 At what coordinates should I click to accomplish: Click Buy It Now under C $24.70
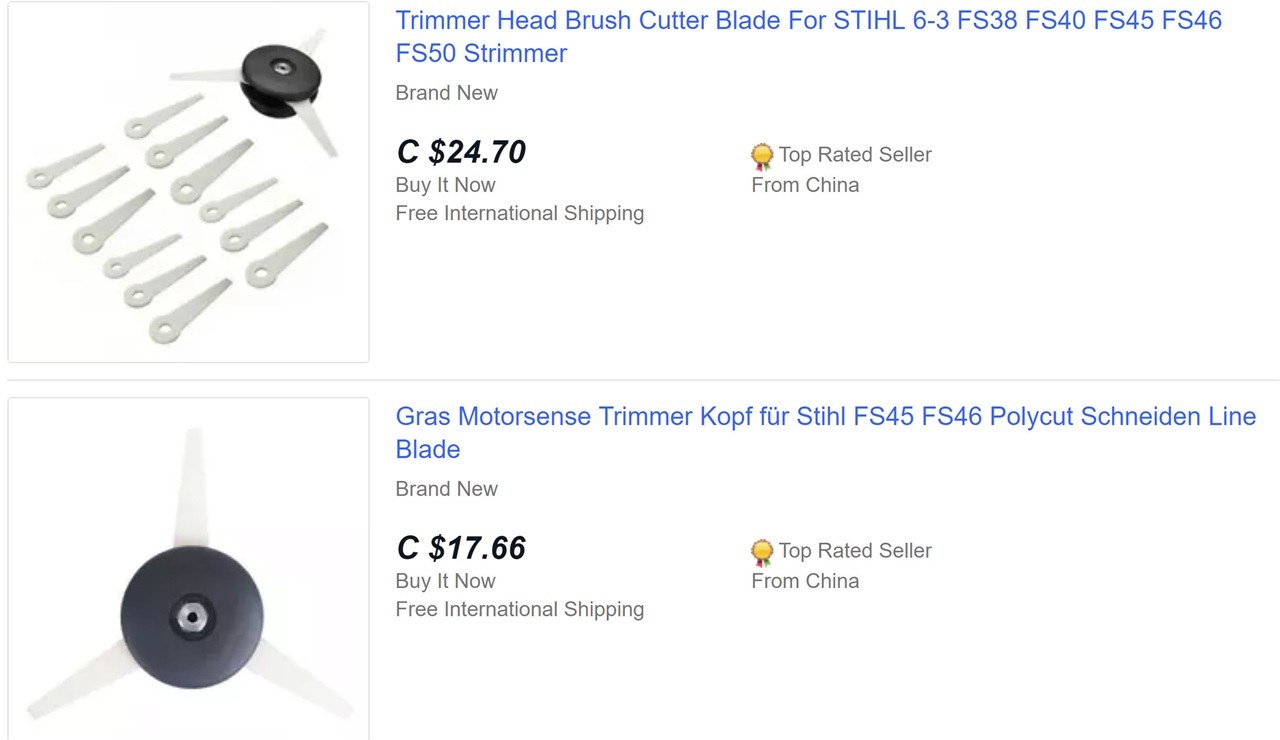pyautogui.click(x=445, y=185)
